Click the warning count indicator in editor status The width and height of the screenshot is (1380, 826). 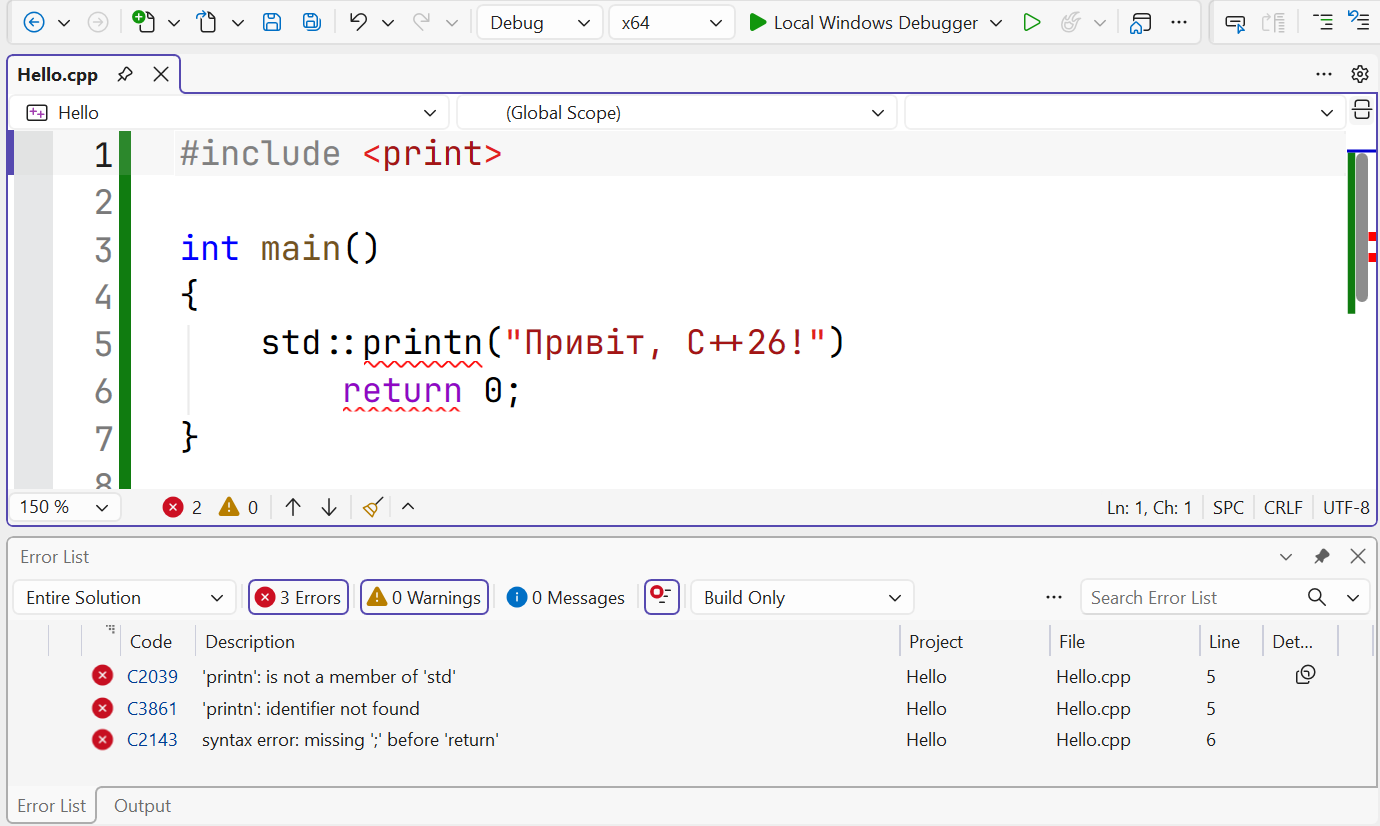239,507
